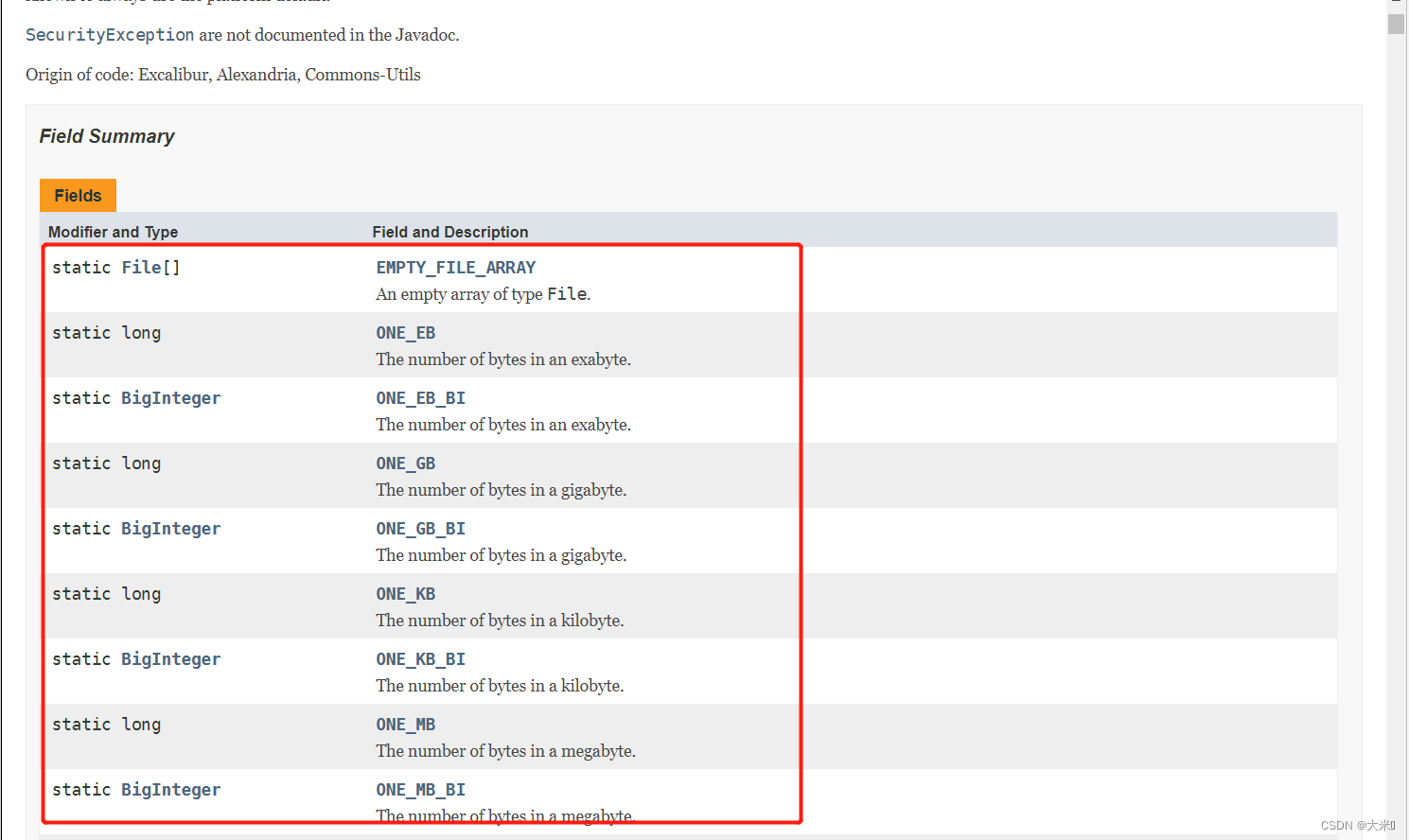The image size is (1409, 840).
Task: Click the Field and Description column header
Action: click(x=450, y=232)
